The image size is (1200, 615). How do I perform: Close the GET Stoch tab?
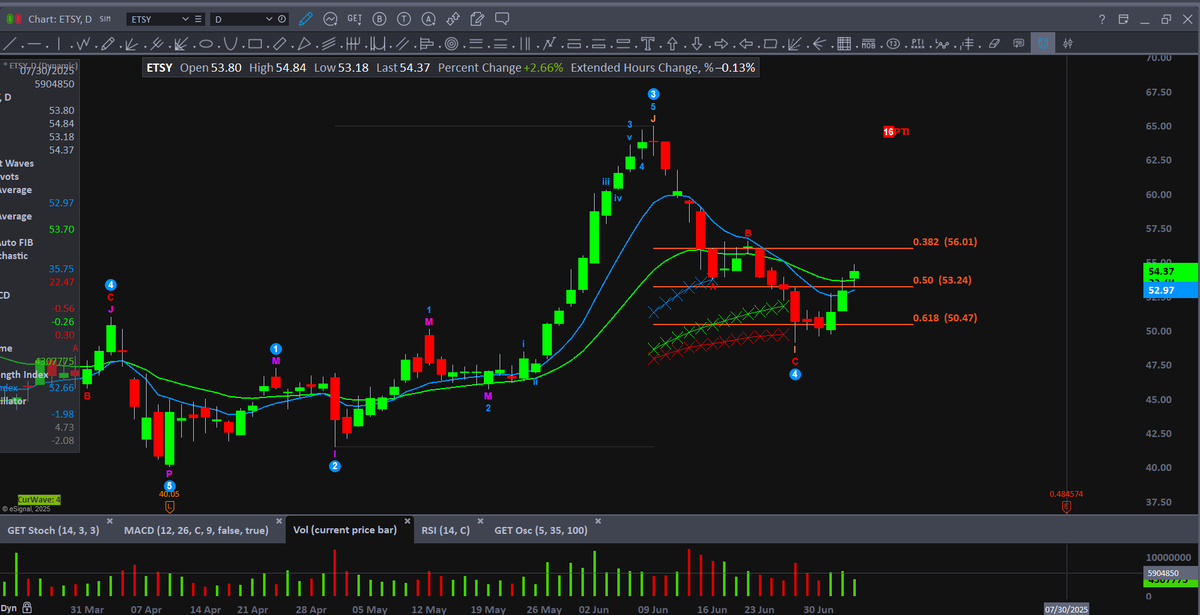(110, 523)
